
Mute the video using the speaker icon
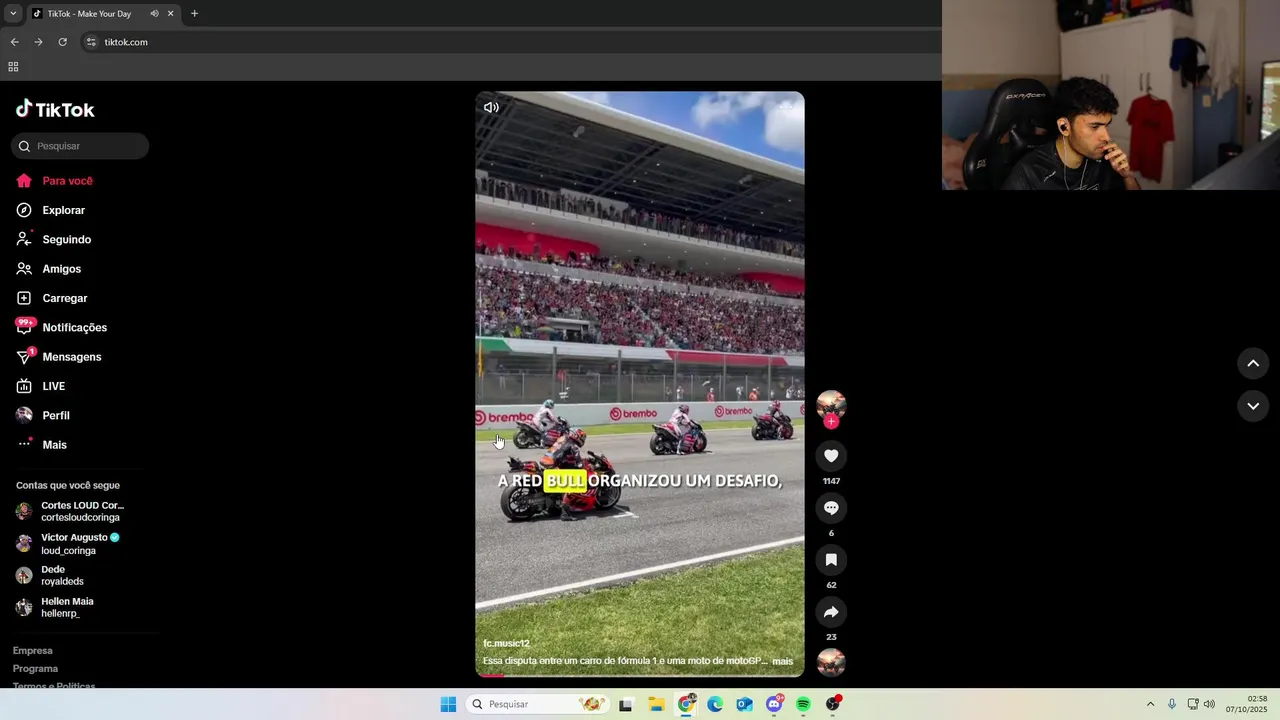[491, 107]
